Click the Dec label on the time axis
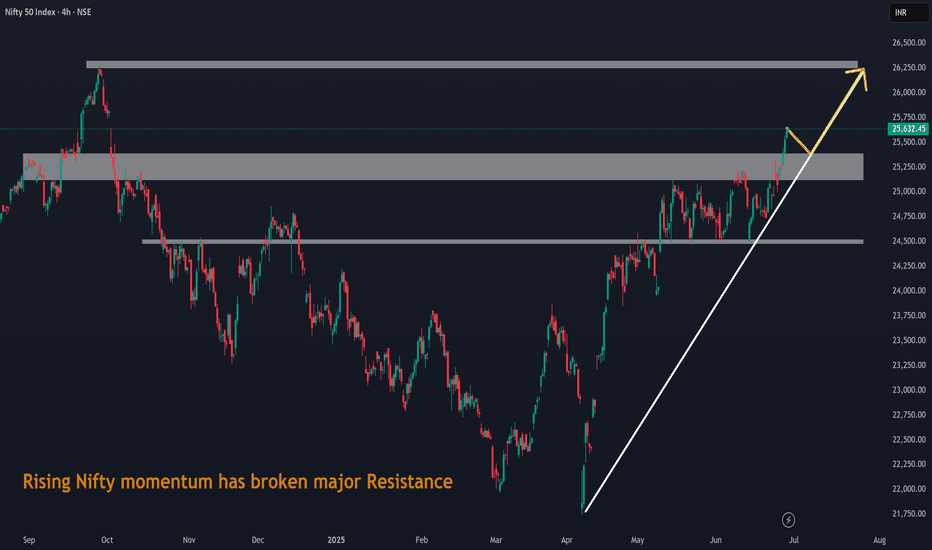 pyautogui.click(x=257, y=540)
